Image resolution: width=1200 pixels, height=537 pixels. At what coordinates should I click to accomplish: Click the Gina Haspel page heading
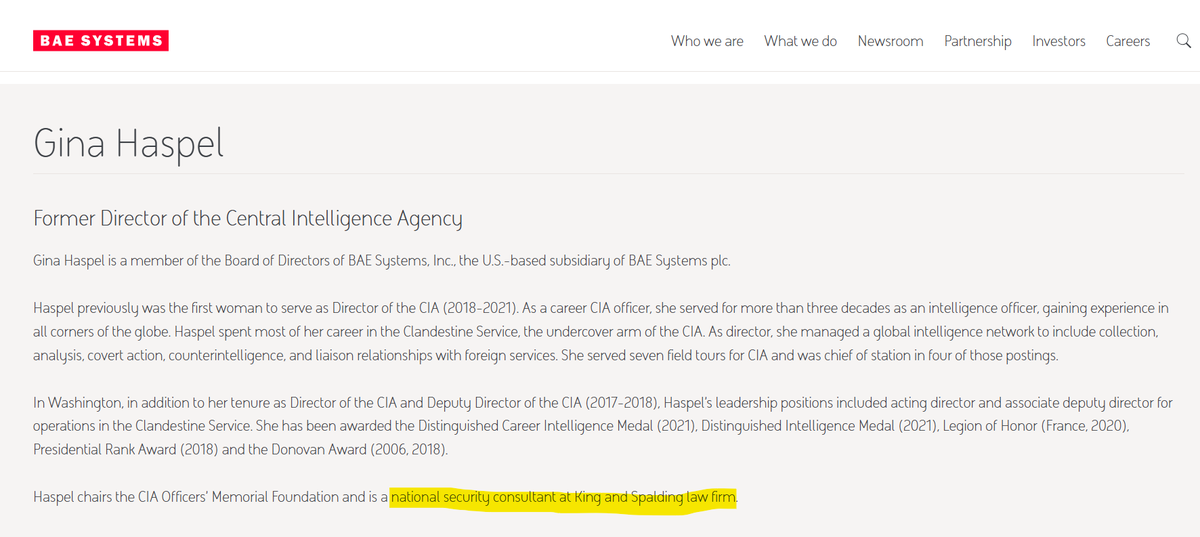coord(128,143)
